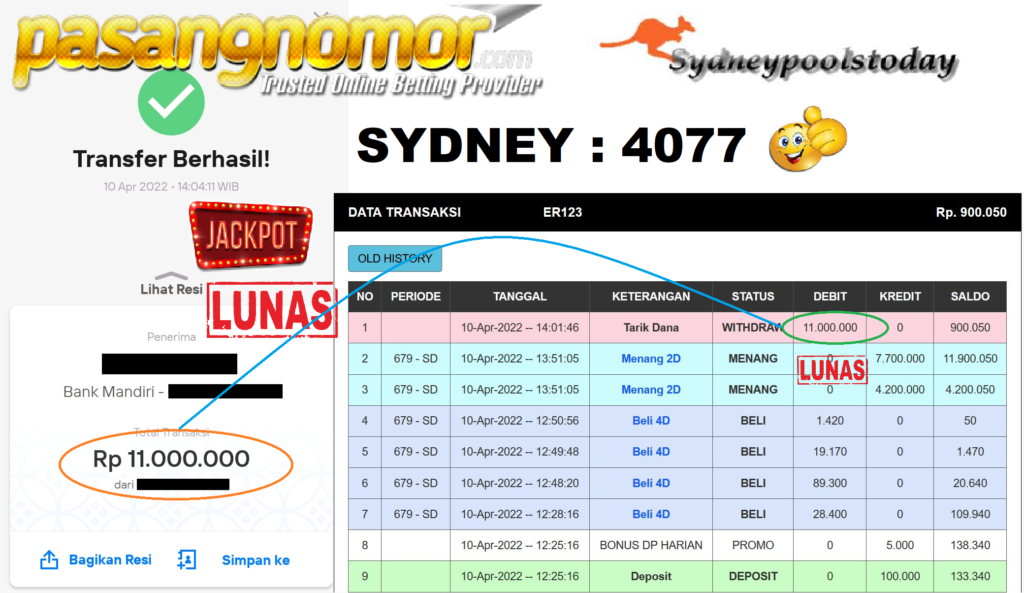
Task: Click the OLD HISTORY button
Action: (394, 259)
